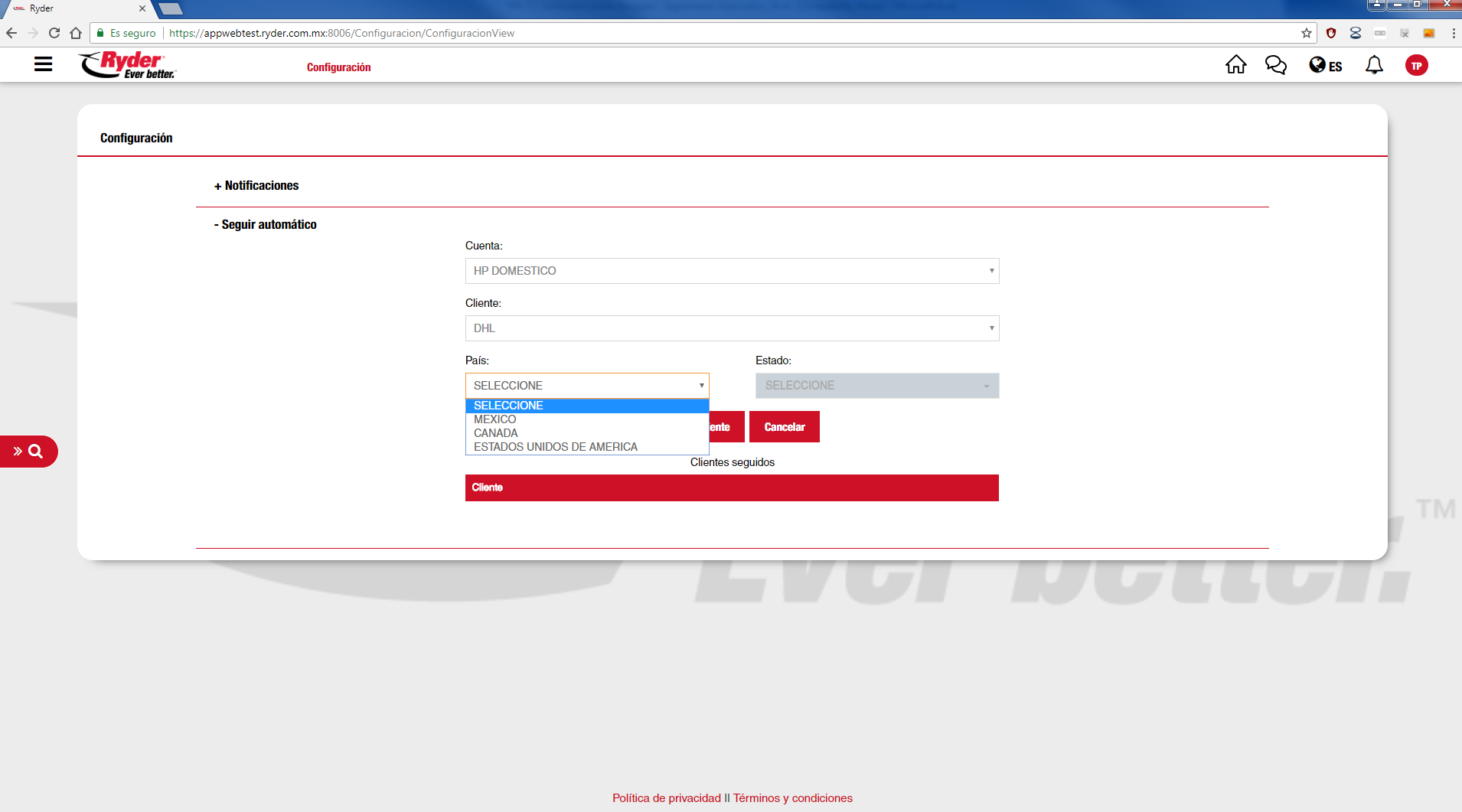Choose CANADA from the País list

point(496,433)
